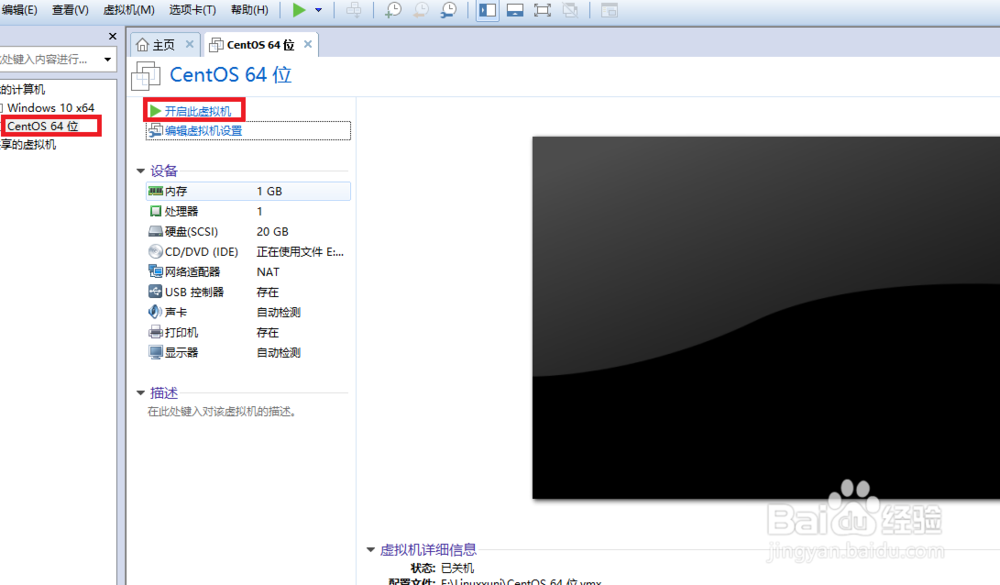Click the processor count value 1
Screen dimensions: 1000x585
tap(260, 211)
